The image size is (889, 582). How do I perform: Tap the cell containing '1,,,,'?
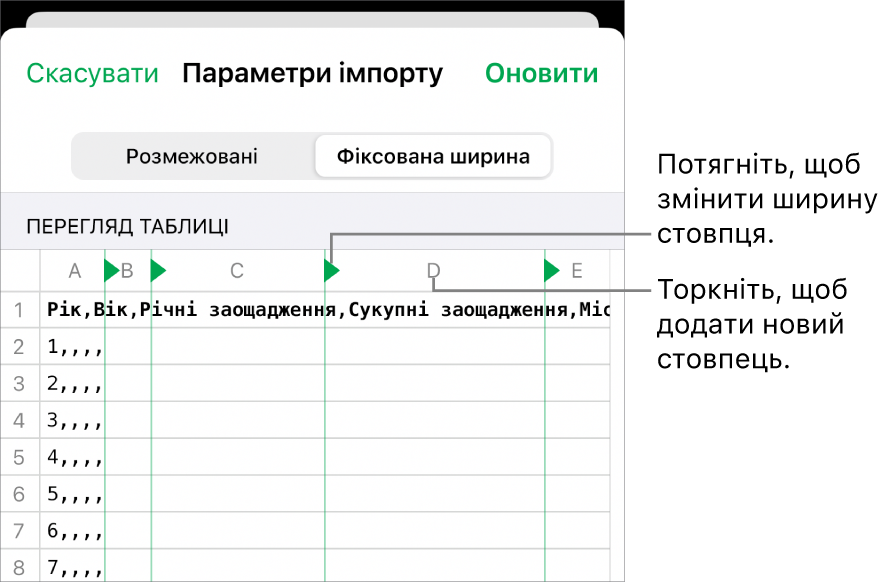coord(74,346)
